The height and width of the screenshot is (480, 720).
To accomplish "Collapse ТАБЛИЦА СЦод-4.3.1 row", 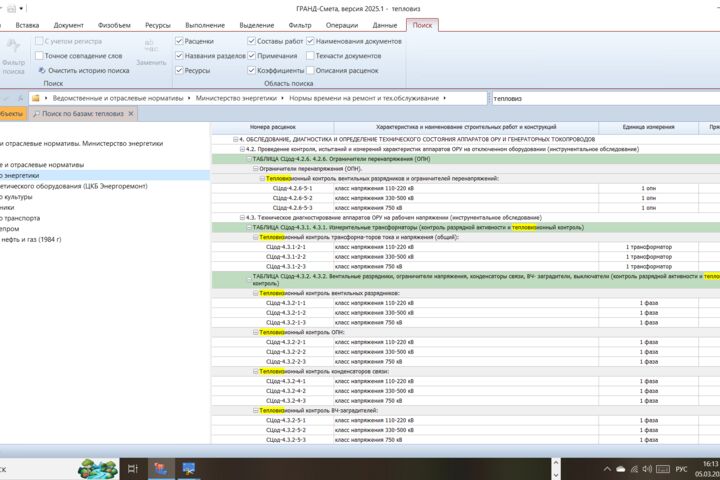I will 249,227.
